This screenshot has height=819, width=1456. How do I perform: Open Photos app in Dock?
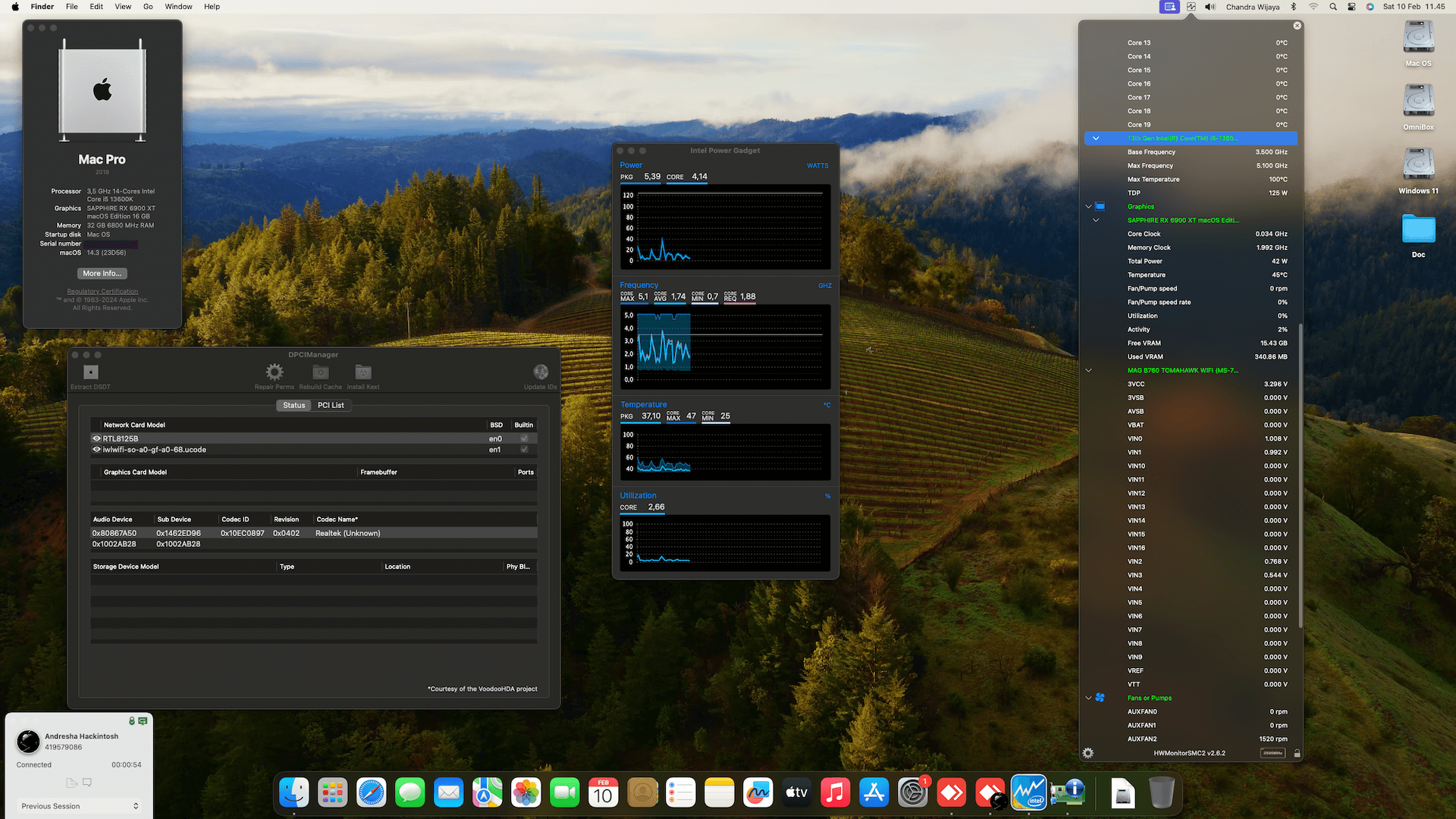[x=526, y=793]
